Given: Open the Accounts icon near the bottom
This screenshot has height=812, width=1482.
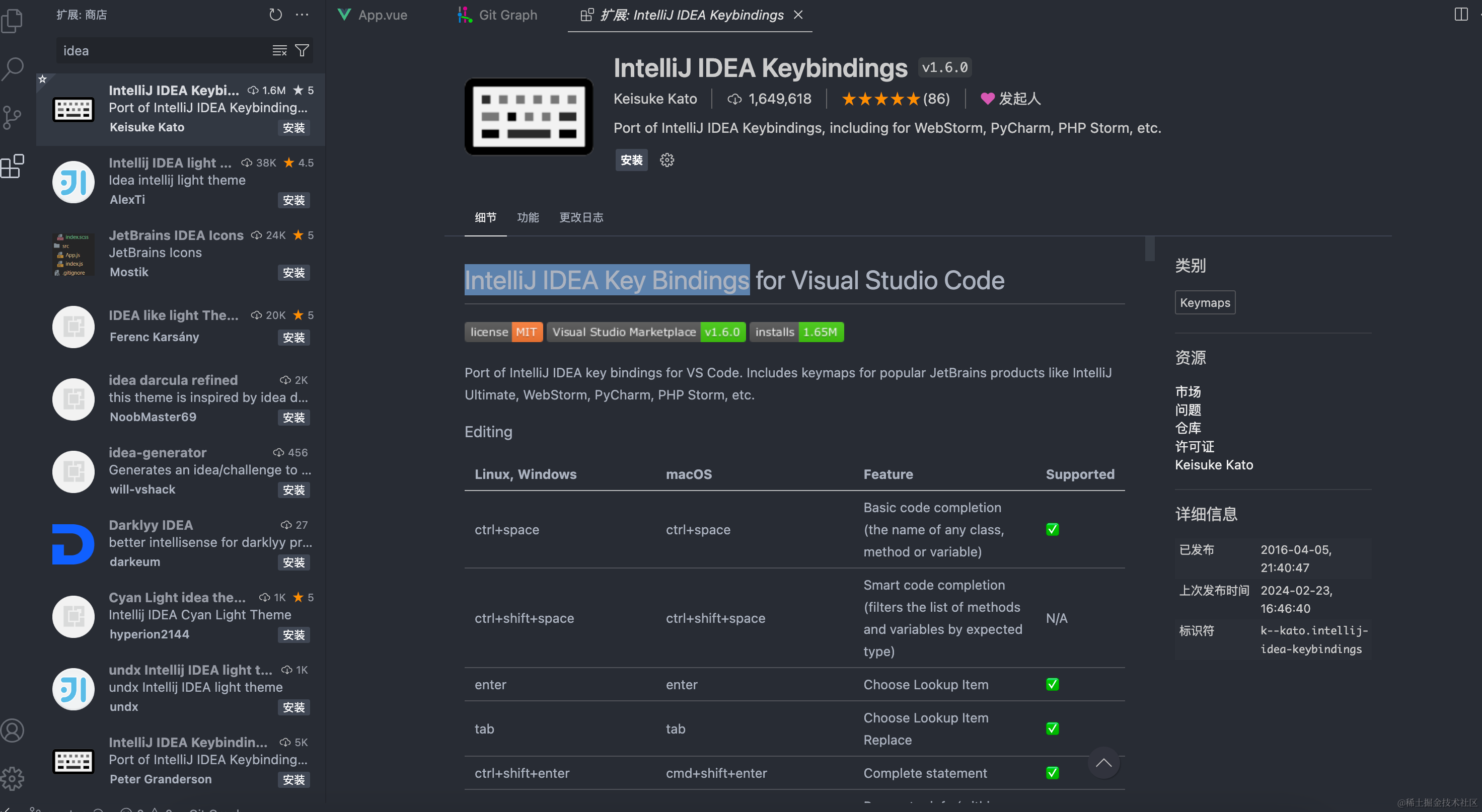Looking at the screenshot, I should pyautogui.click(x=13, y=730).
